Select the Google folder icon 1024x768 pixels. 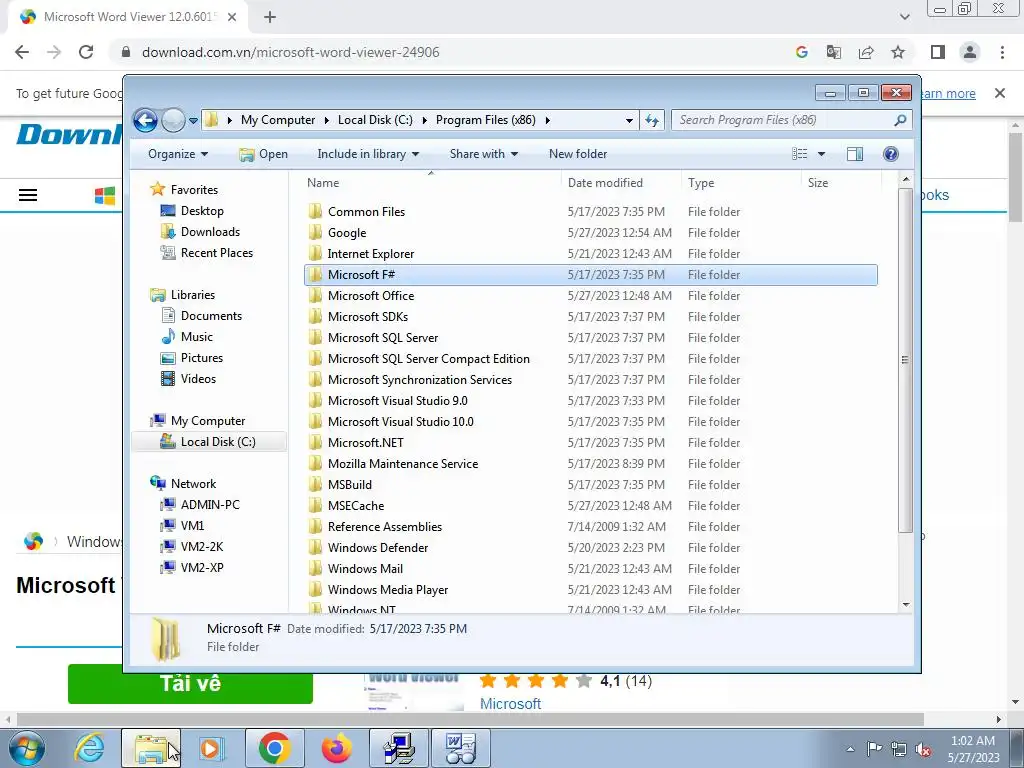pyautogui.click(x=315, y=232)
